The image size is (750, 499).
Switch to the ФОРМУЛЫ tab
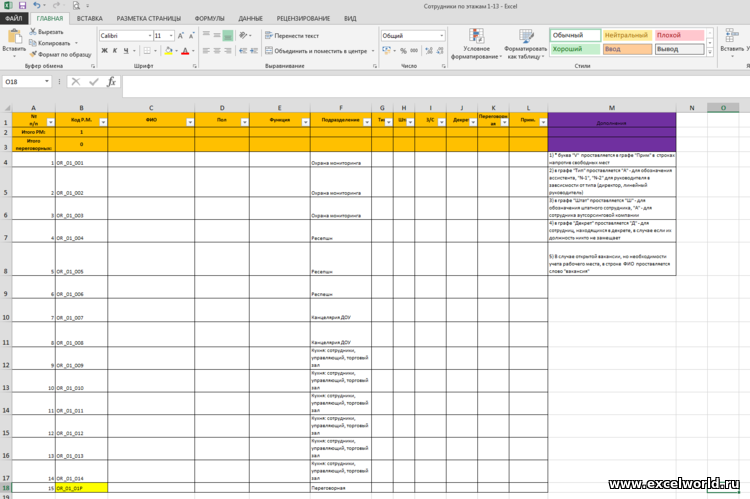[210, 18]
